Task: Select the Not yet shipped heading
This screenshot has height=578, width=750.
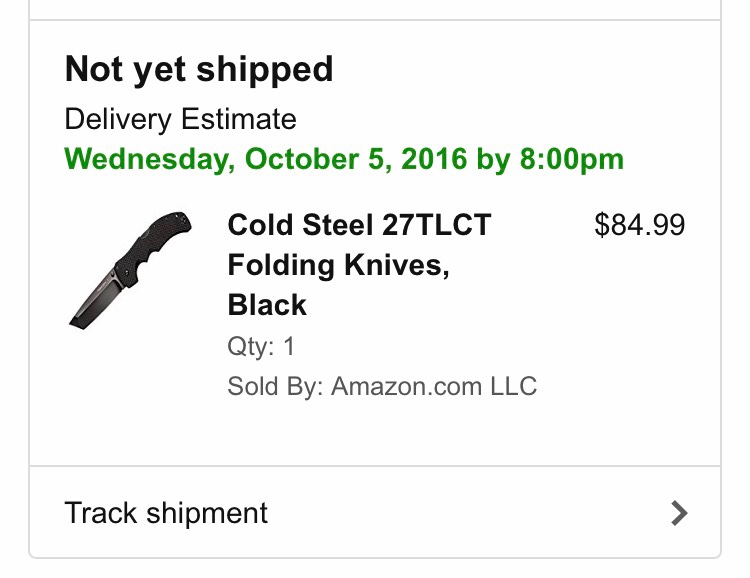Action: tap(199, 69)
